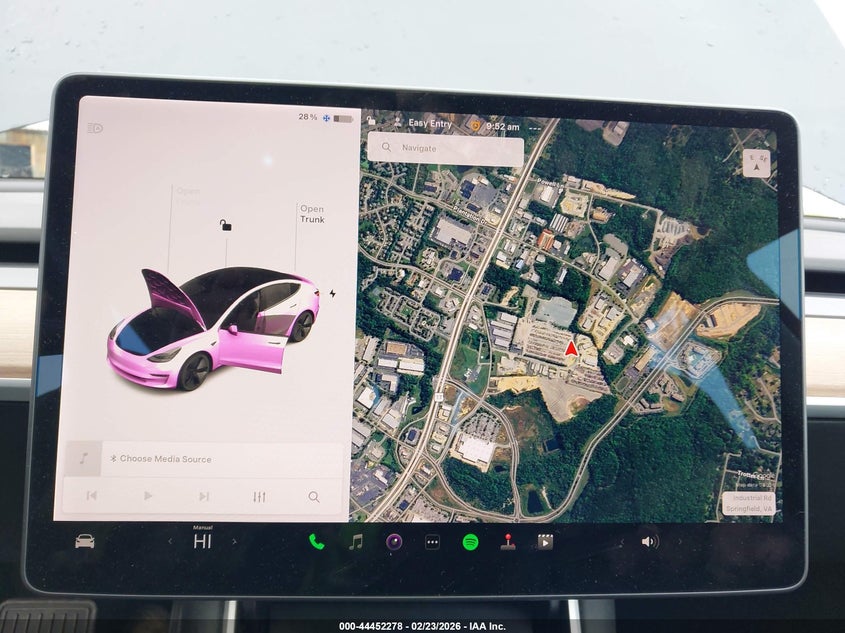Increase temperature with the right chevron
This screenshot has height=633, width=845.
point(235,542)
